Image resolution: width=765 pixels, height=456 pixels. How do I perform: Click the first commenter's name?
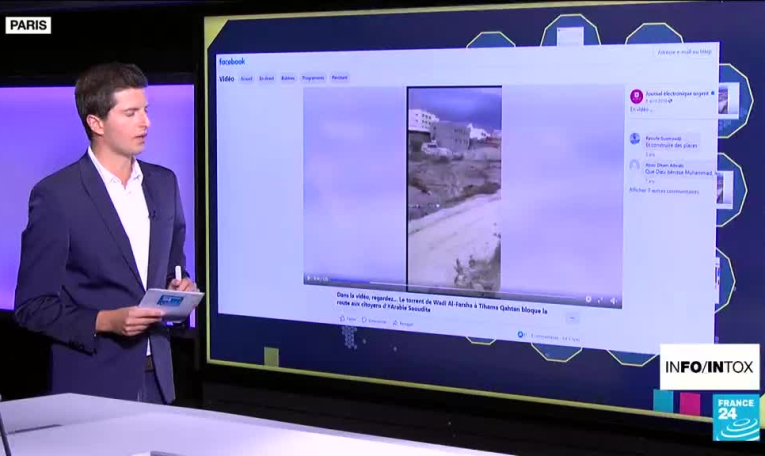pos(664,139)
